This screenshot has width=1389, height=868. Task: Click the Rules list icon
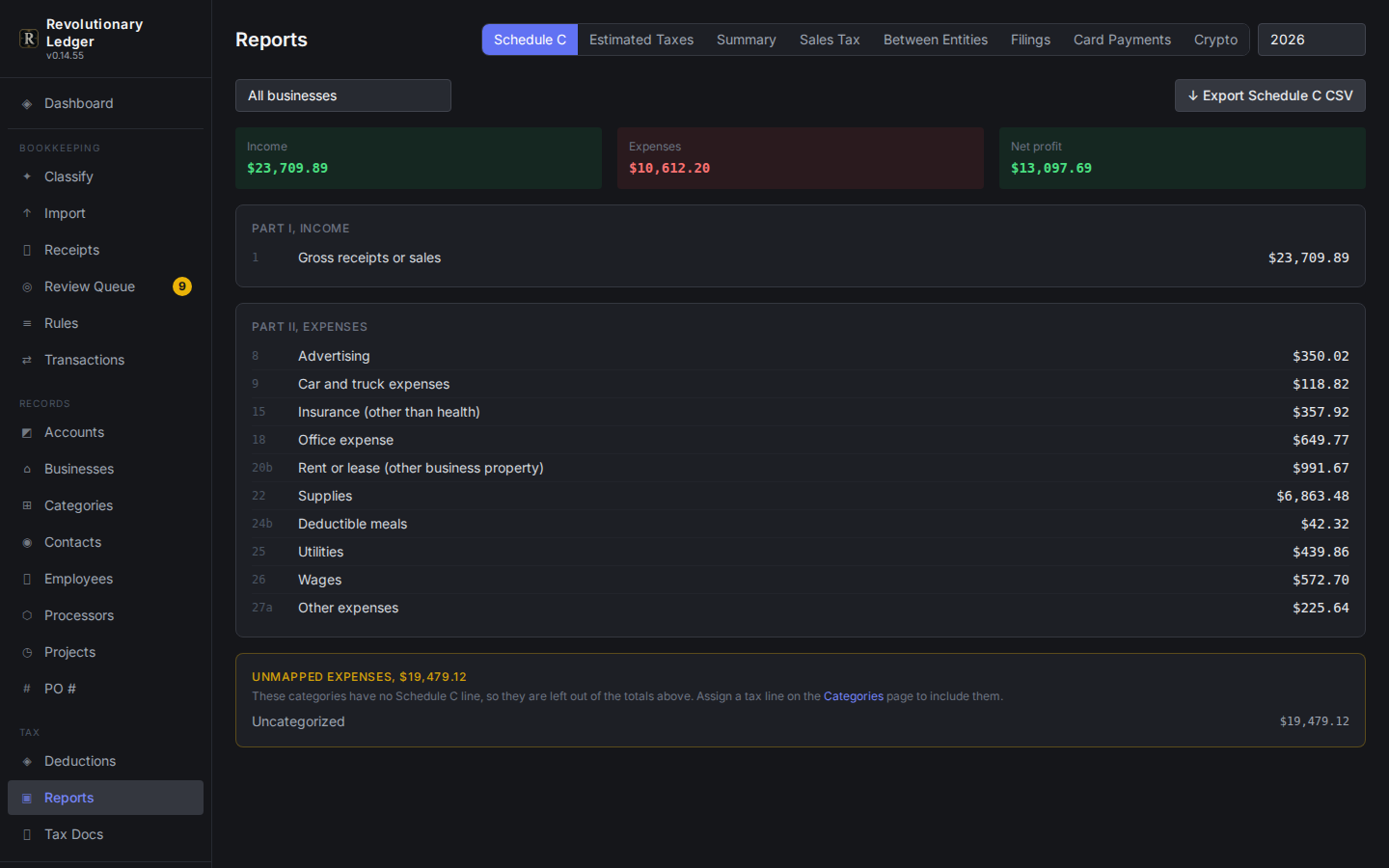coord(27,324)
